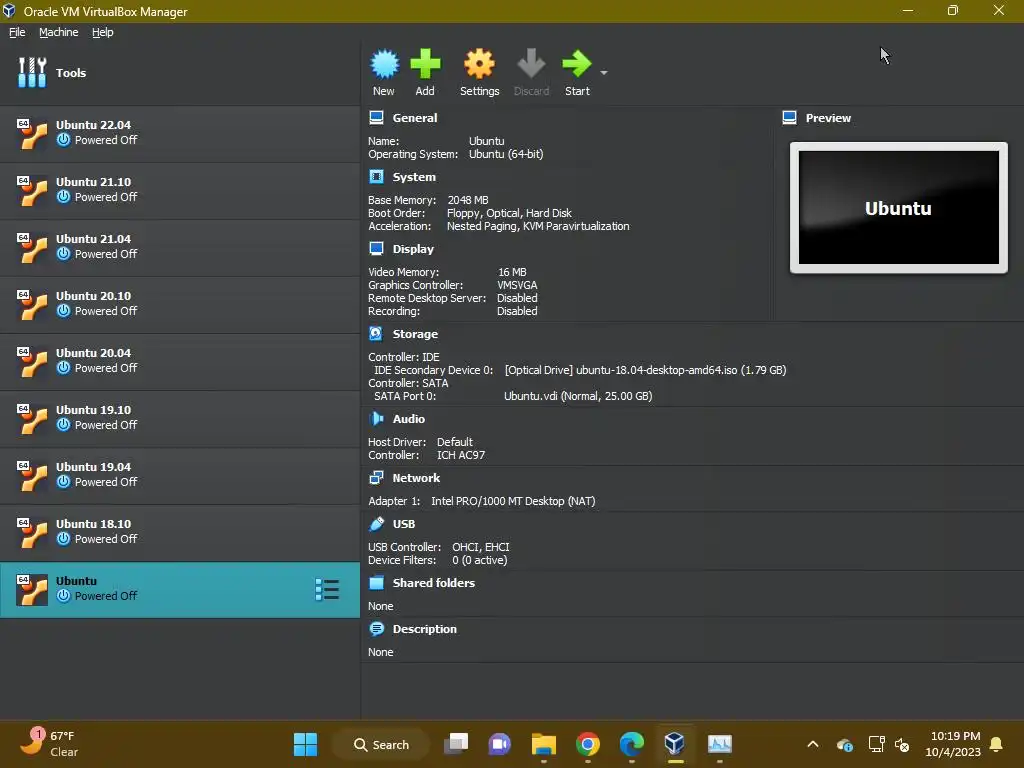Click the New virtual machine icon

[x=384, y=64]
